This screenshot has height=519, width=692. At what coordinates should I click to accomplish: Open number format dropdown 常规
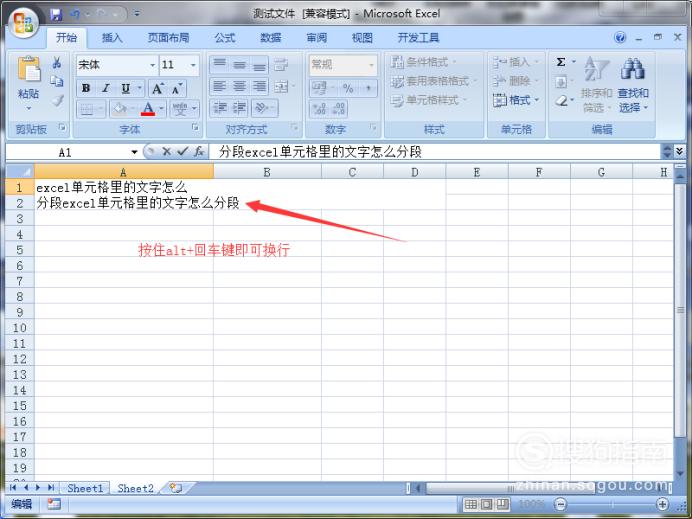tap(371, 65)
